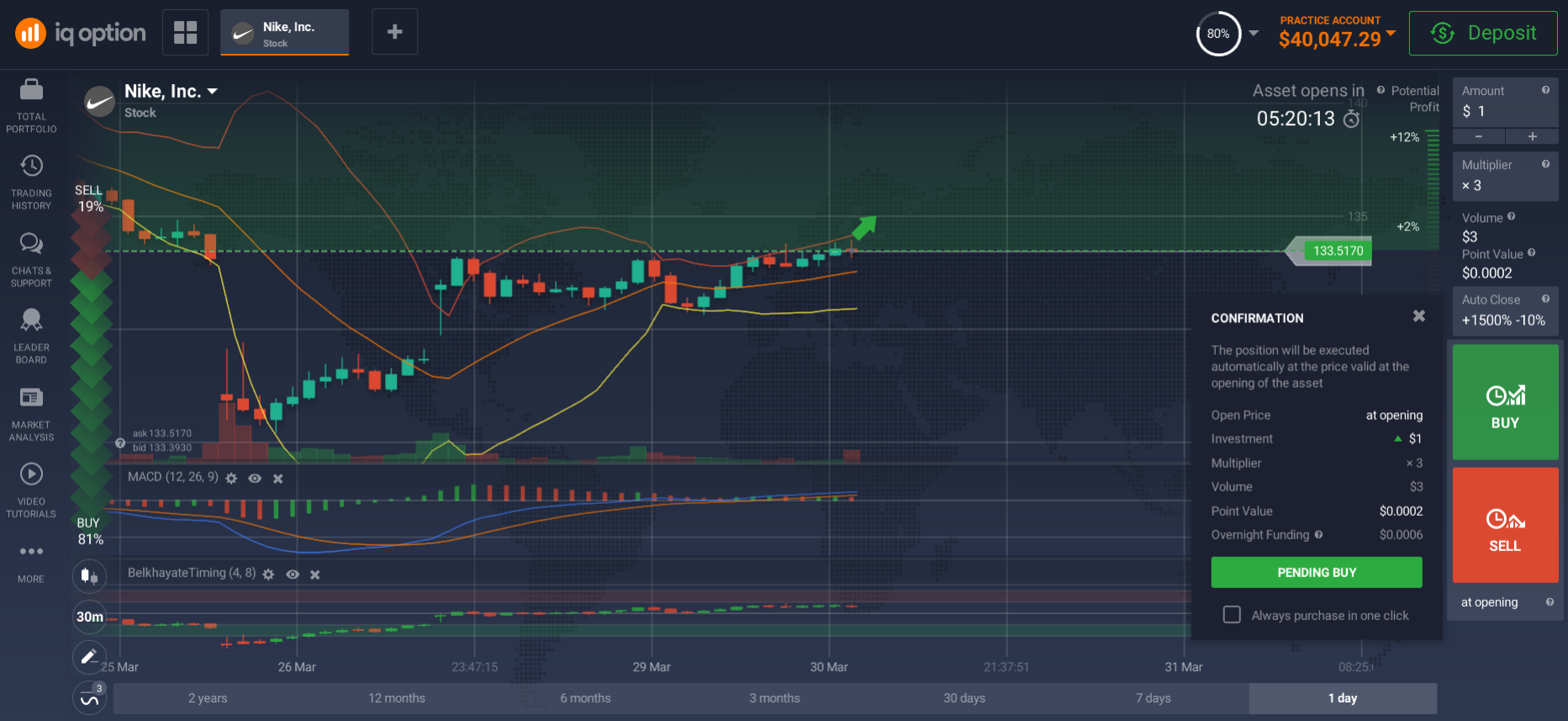
Task: Add a new asset tab
Action: pos(394,32)
